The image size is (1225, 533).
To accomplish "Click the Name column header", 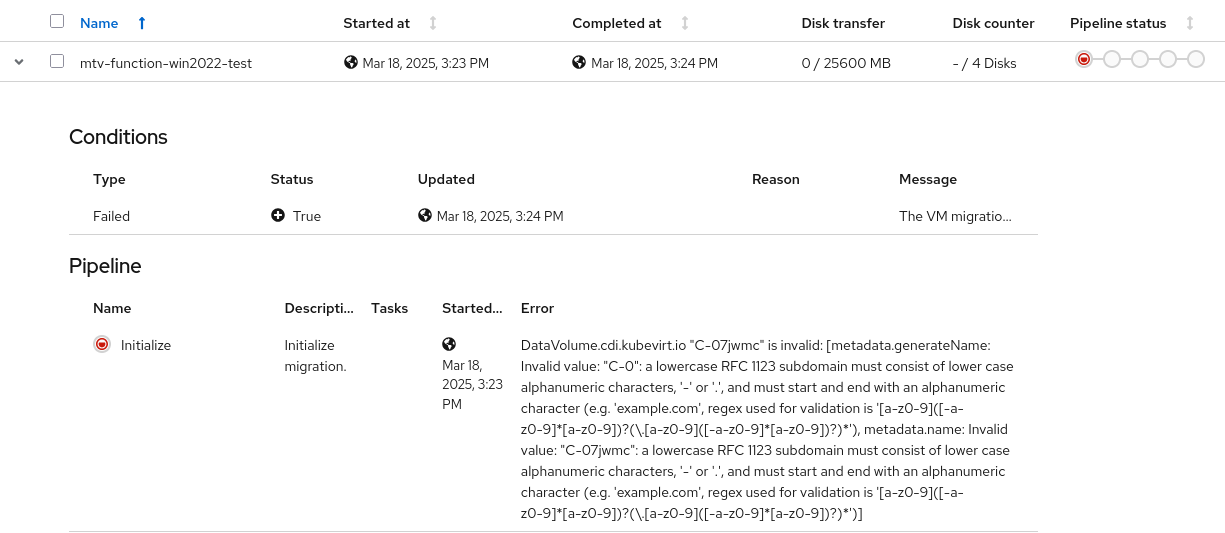I will tap(99, 23).
